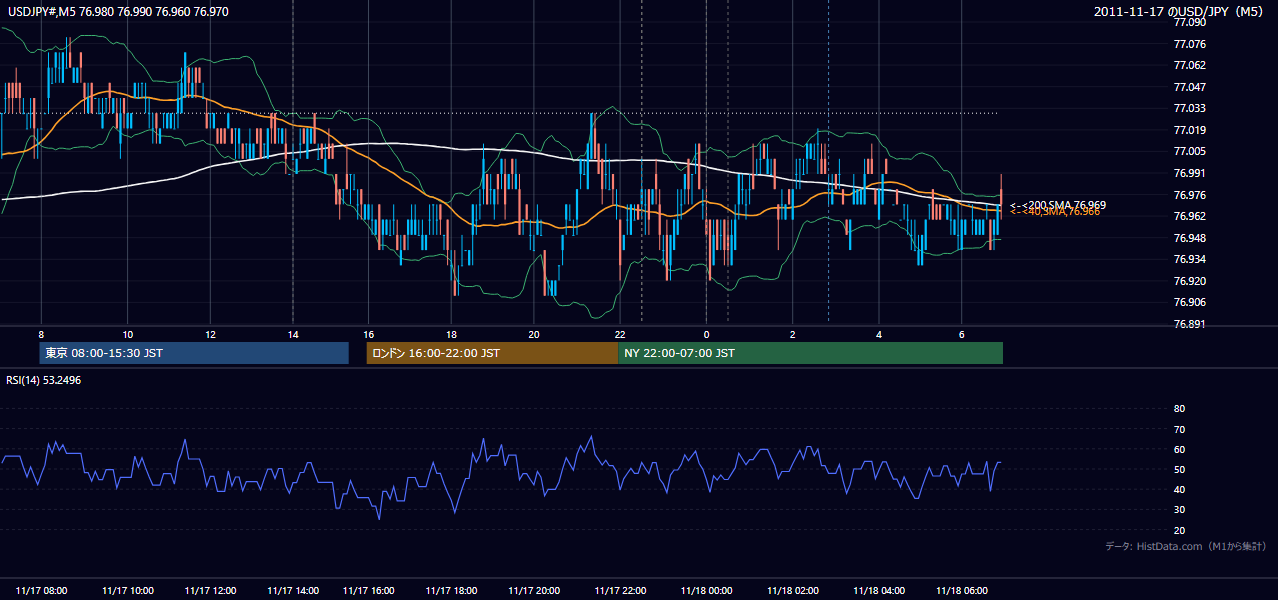Click the 76.962 price axis label

[1190, 216]
